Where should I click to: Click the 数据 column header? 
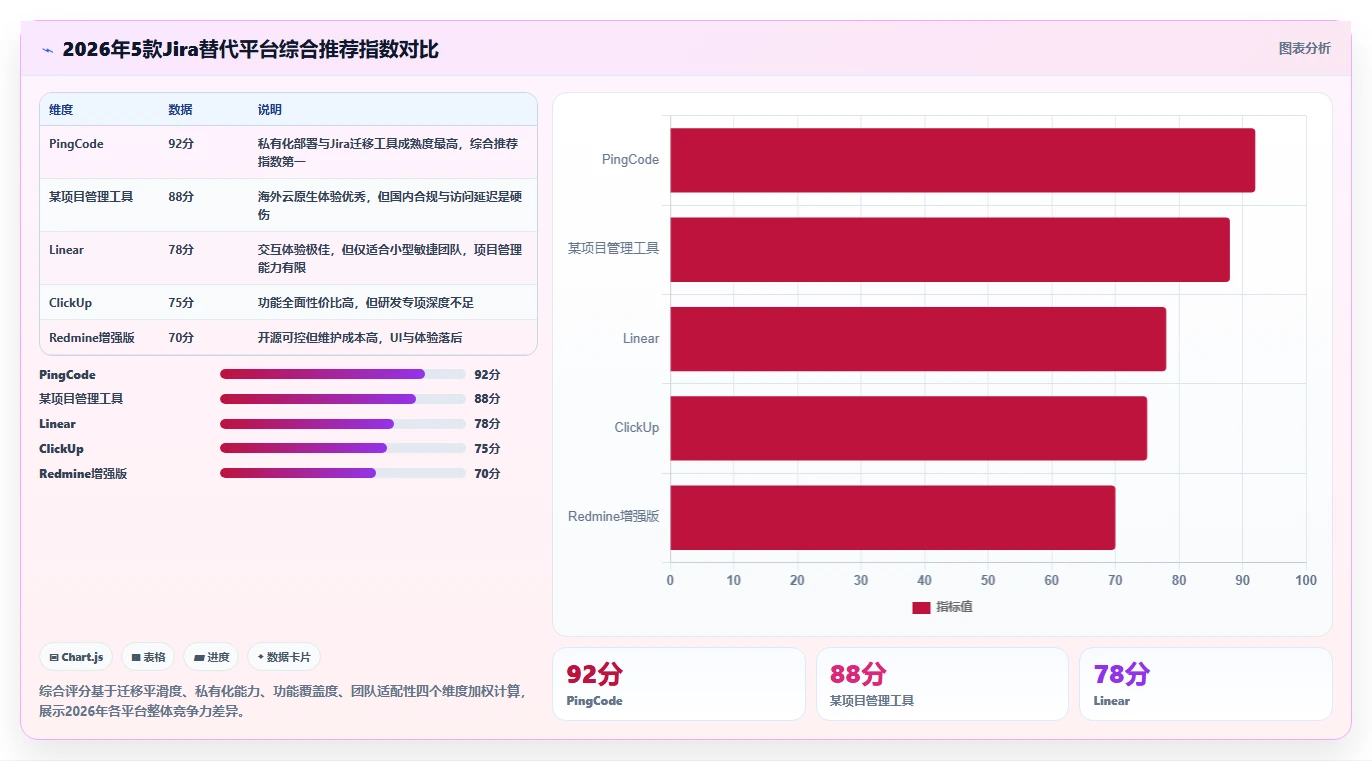[x=180, y=110]
